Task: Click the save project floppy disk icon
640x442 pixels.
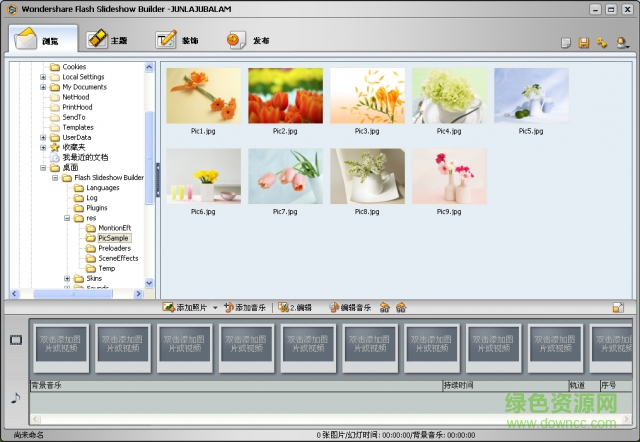Action: 585,43
